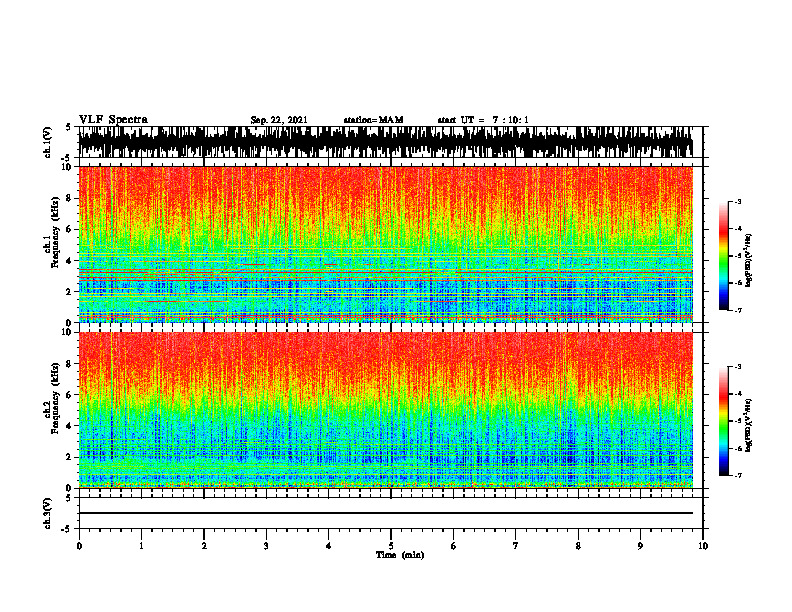Click the ch.1 "Frequency (kHz)" axis label
The height and width of the screenshot is (612, 792).
point(55,233)
